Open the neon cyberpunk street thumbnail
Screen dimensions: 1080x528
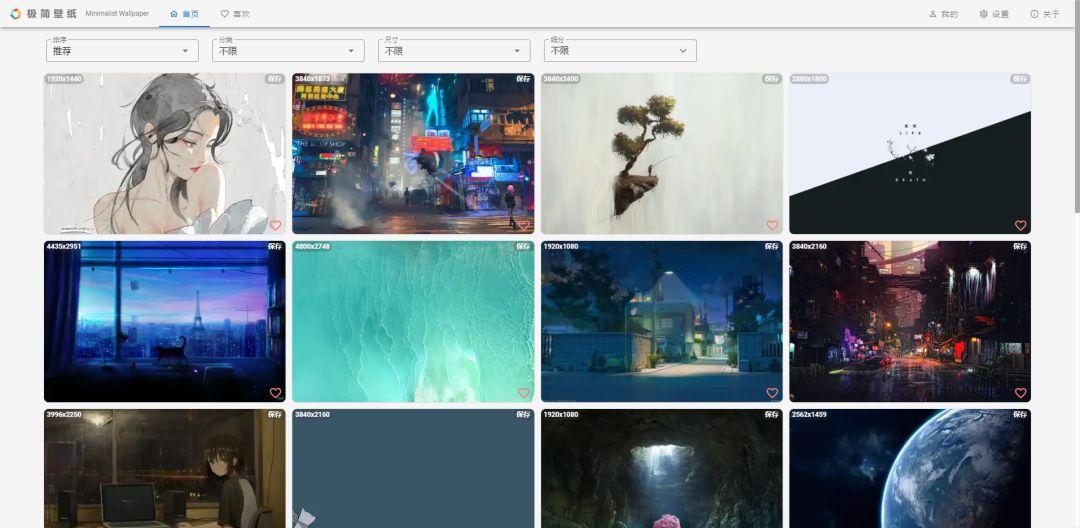[x=413, y=154]
